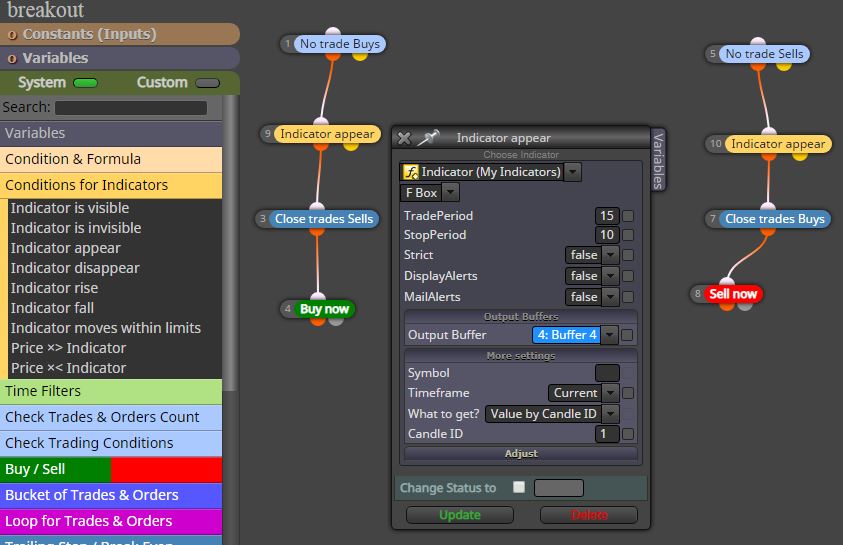Select the Sell now block
Screen dimensions: 843x545
[733, 294]
